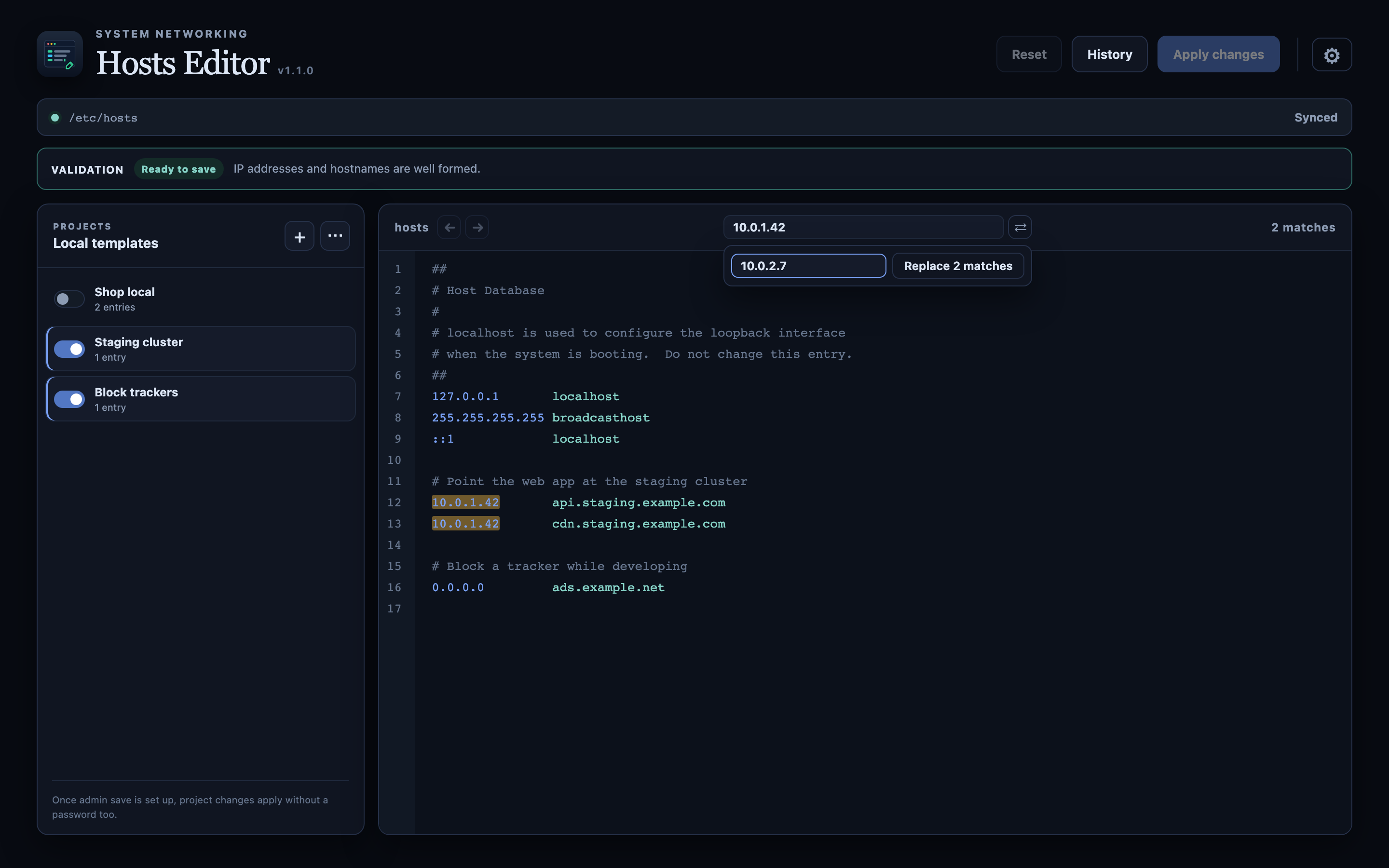Click line number 17 in gutter
Viewport: 1389px width, 868px height.
pyautogui.click(x=395, y=609)
